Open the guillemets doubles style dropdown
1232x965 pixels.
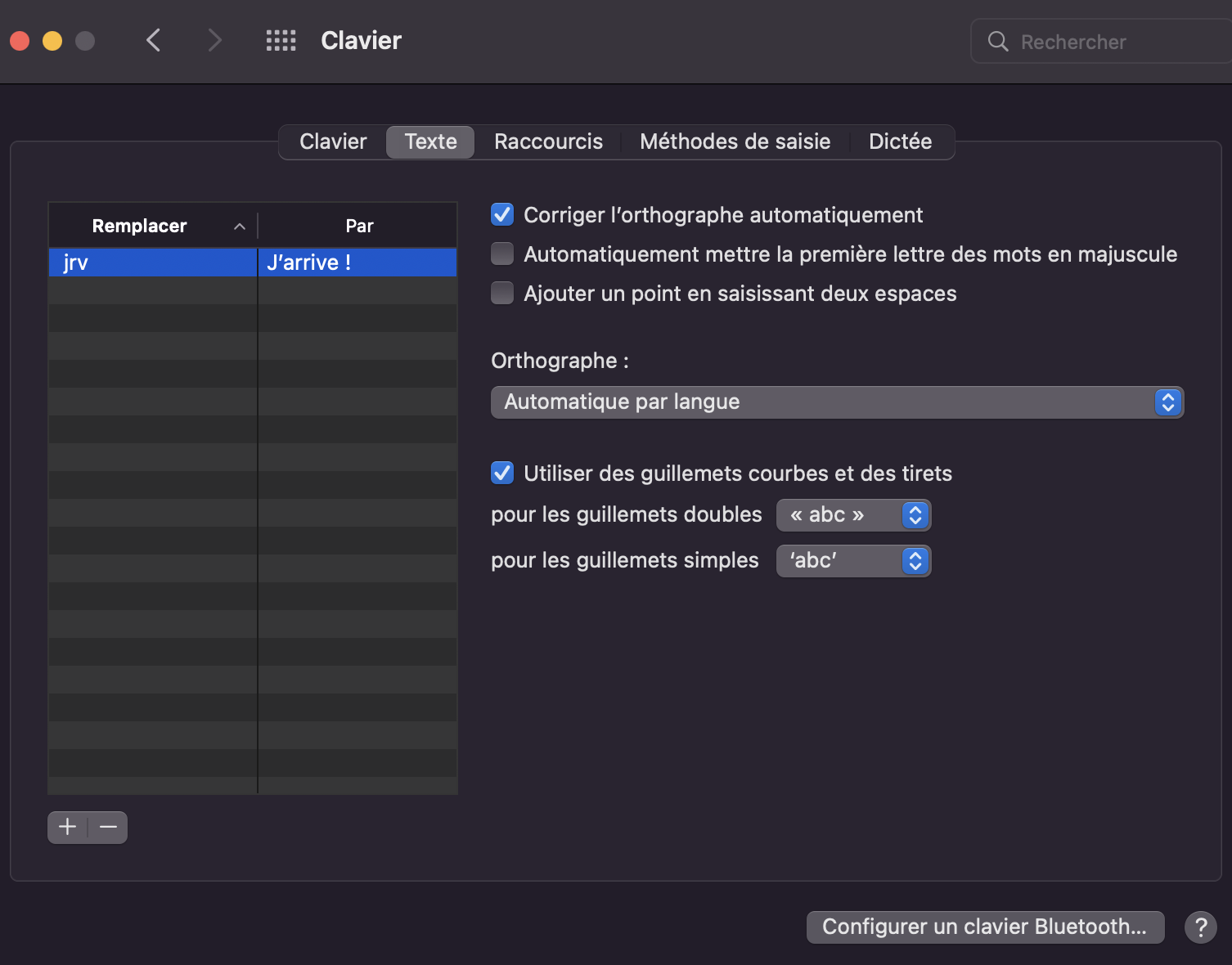(853, 515)
